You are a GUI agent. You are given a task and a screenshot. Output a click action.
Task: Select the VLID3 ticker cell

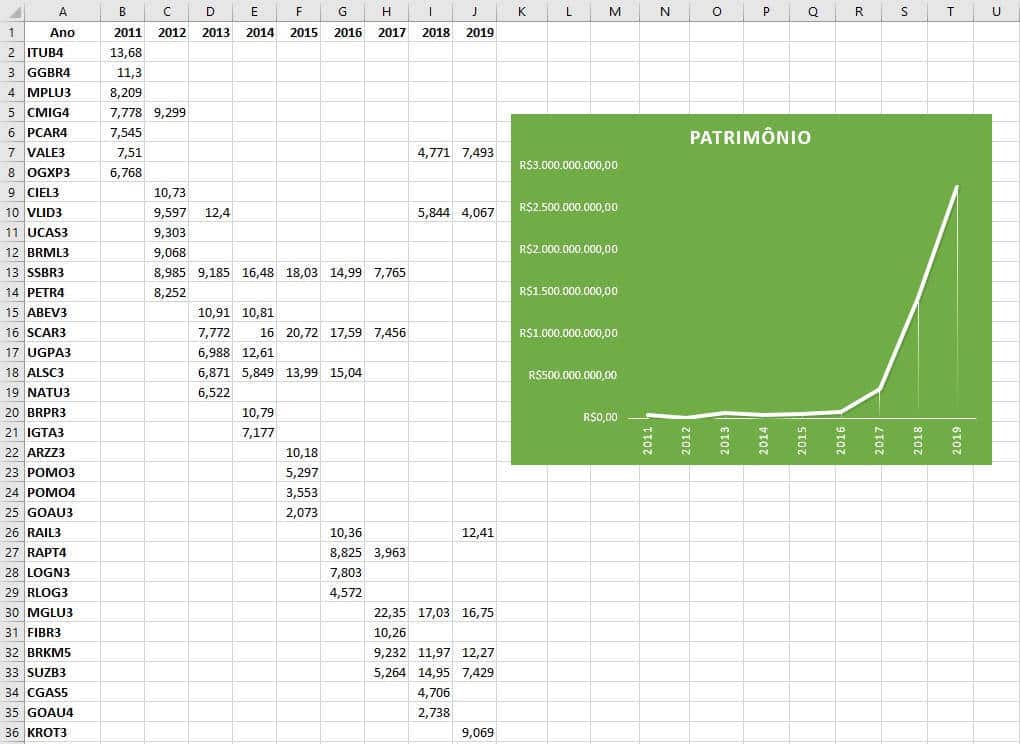pyautogui.click(x=62, y=213)
